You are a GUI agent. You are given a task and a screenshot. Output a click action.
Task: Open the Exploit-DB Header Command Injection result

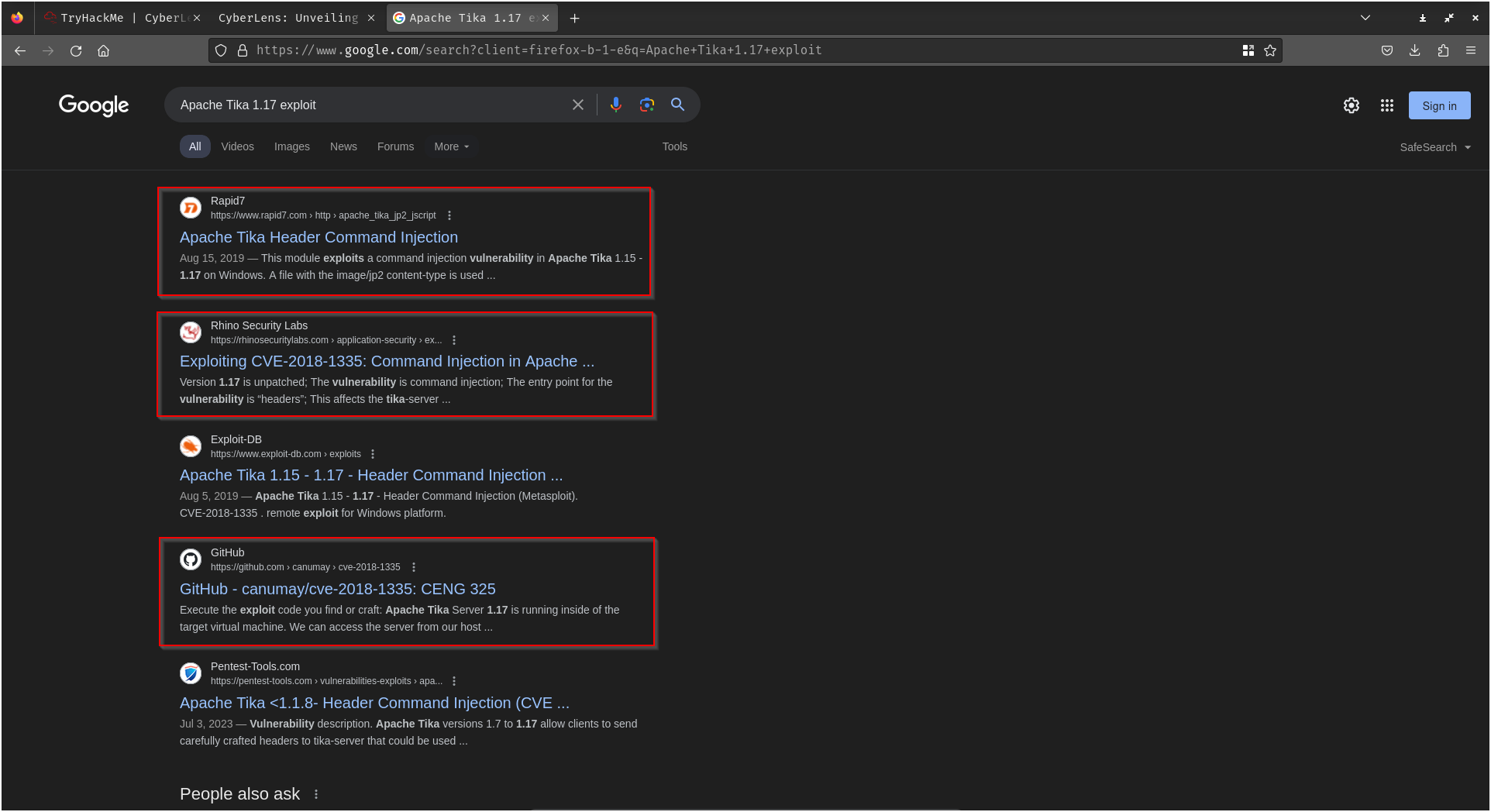[370, 475]
